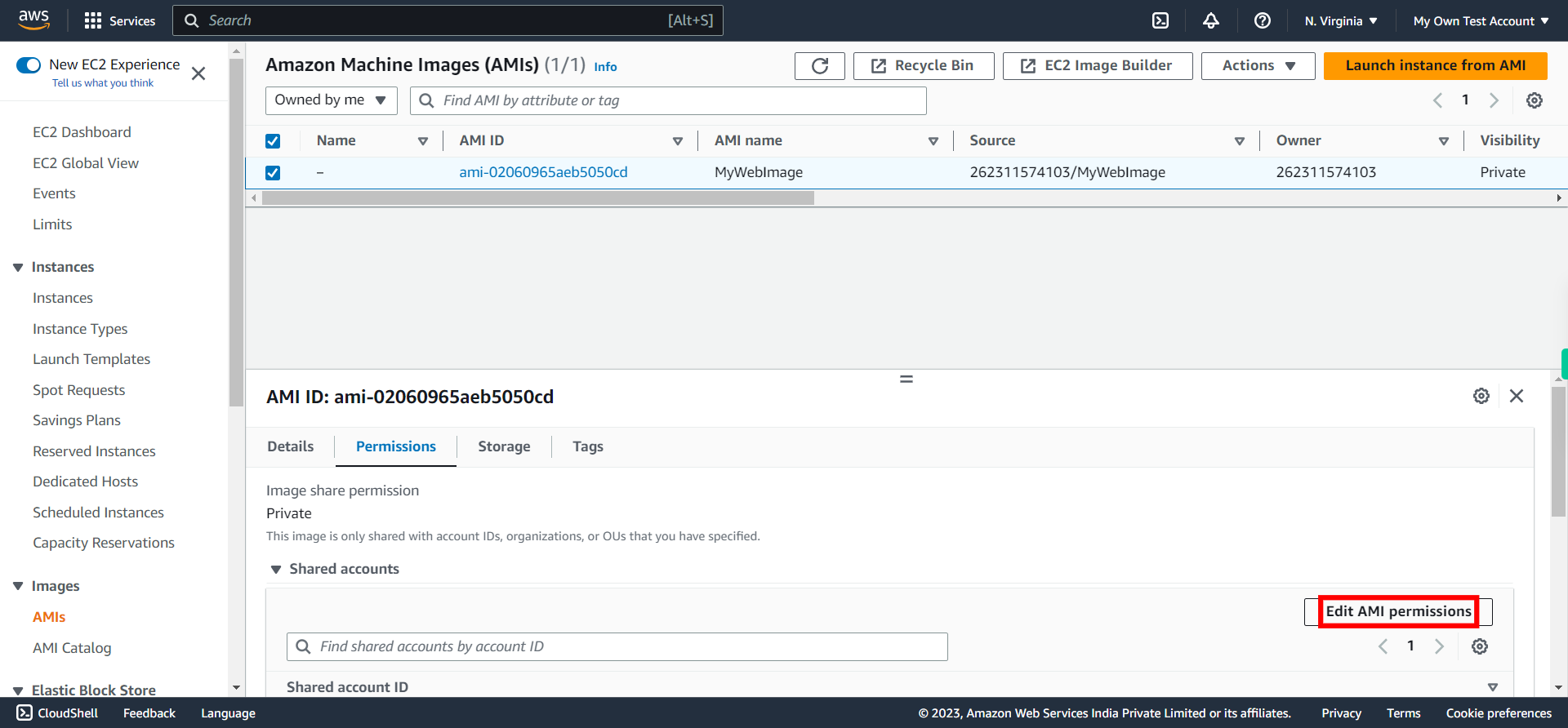Image resolution: width=1568 pixels, height=728 pixels.
Task: Sort by the AMI ID column arrow
Action: tap(678, 141)
